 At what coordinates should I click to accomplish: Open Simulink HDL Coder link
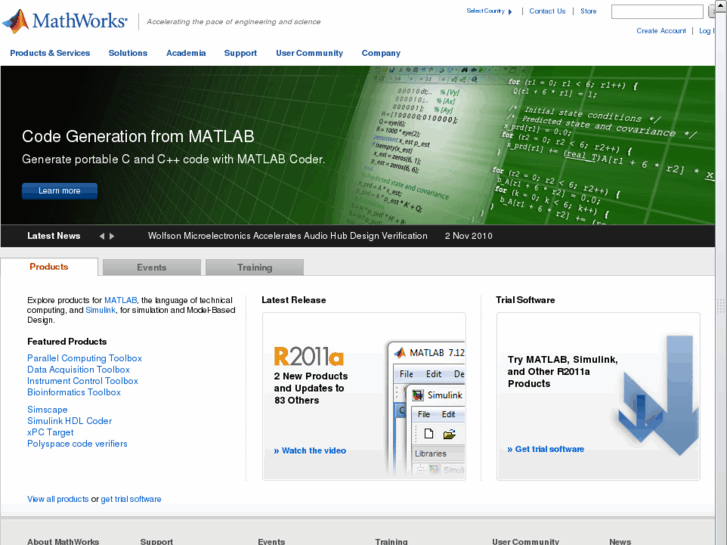click(70, 421)
